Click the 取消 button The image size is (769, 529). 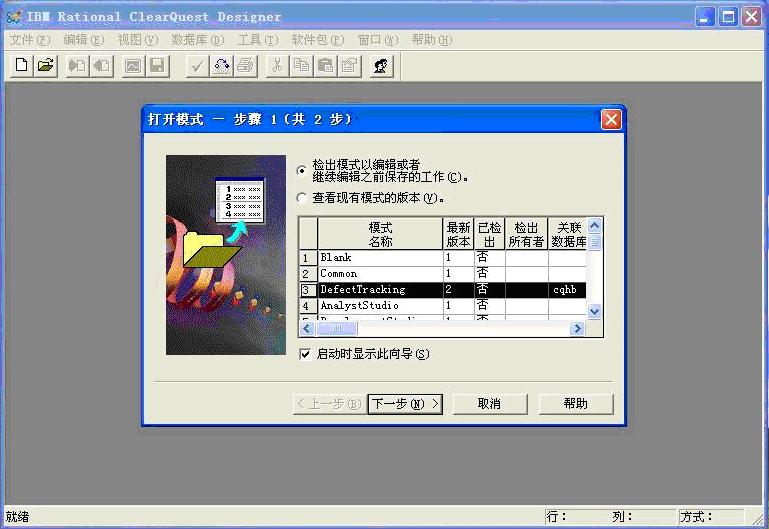pos(490,404)
